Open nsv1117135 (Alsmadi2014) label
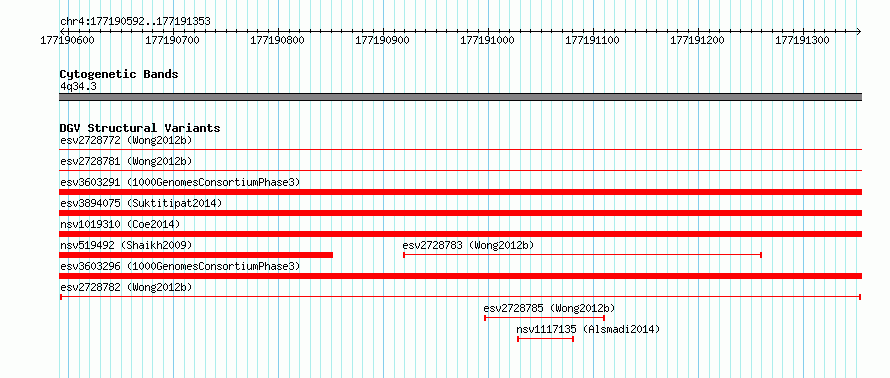 [588, 329]
